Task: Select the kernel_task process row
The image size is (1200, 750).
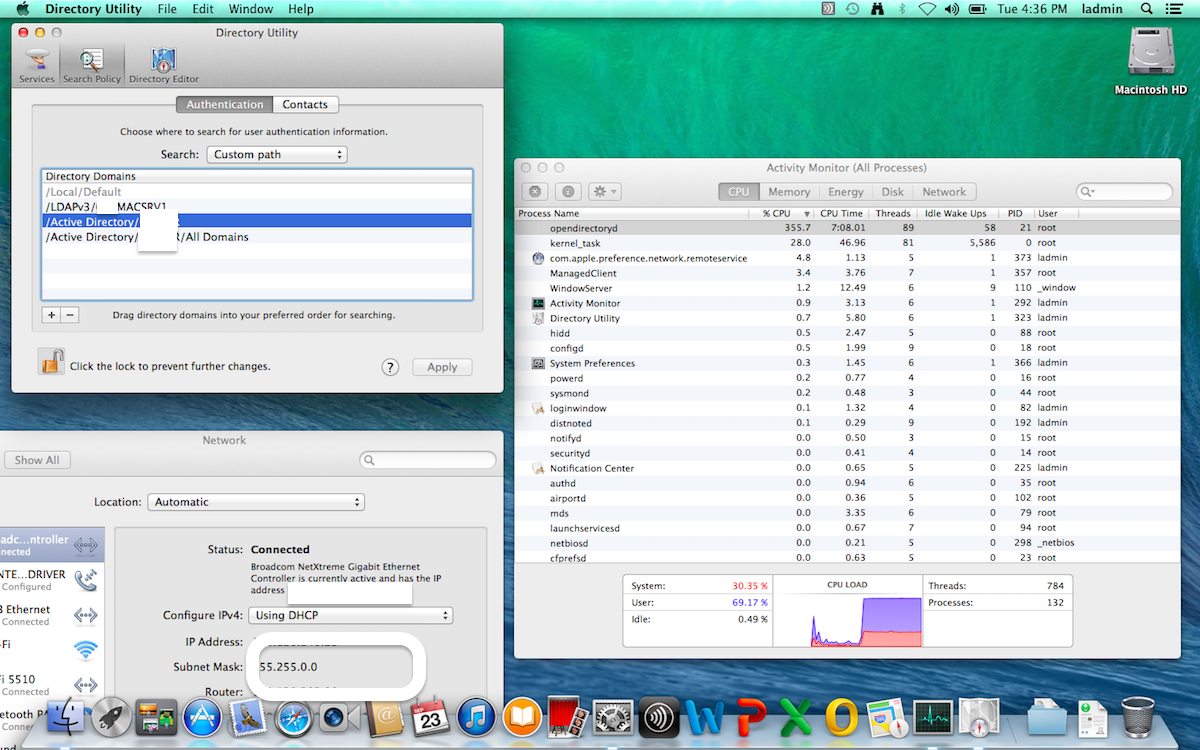Action: [847, 243]
